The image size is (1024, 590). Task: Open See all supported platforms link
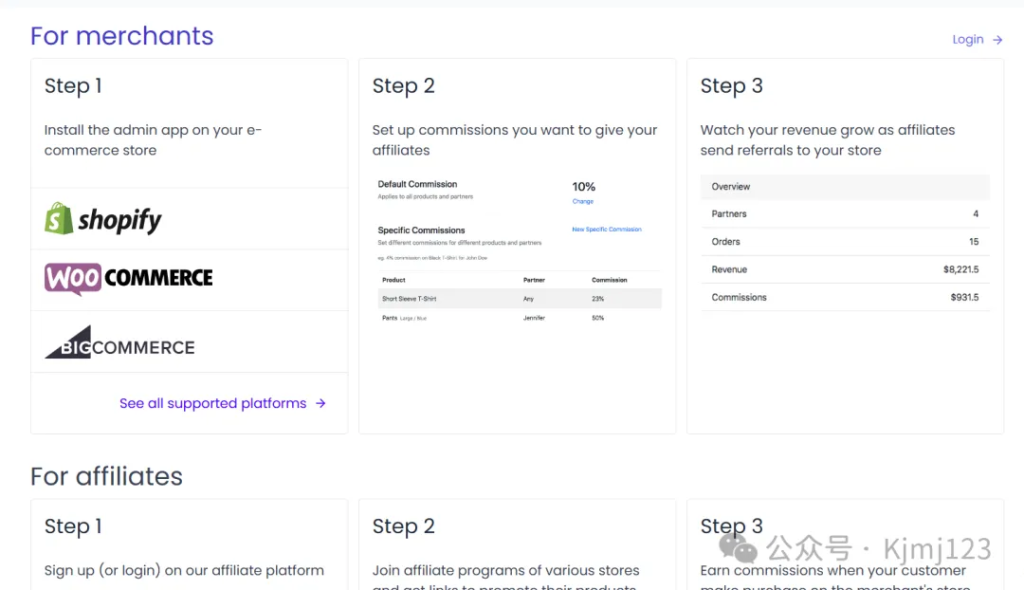(x=213, y=403)
